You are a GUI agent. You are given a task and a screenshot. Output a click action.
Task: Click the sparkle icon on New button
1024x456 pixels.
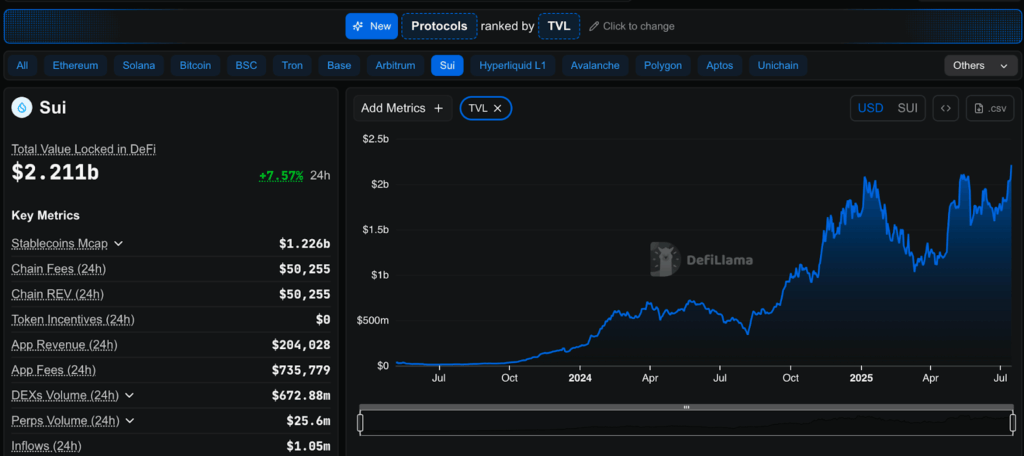(x=357, y=26)
